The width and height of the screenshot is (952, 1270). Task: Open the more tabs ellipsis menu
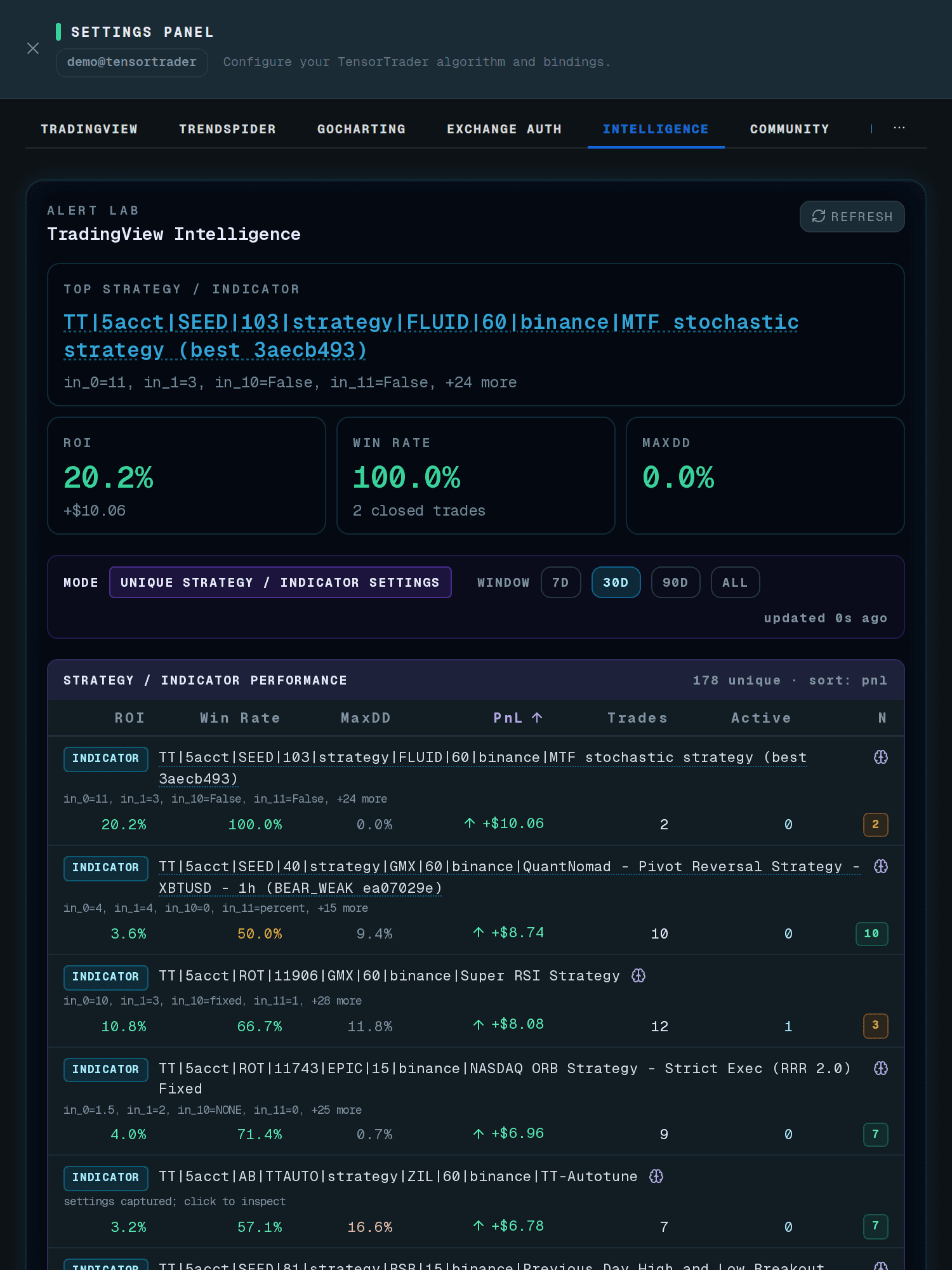coord(899,128)
